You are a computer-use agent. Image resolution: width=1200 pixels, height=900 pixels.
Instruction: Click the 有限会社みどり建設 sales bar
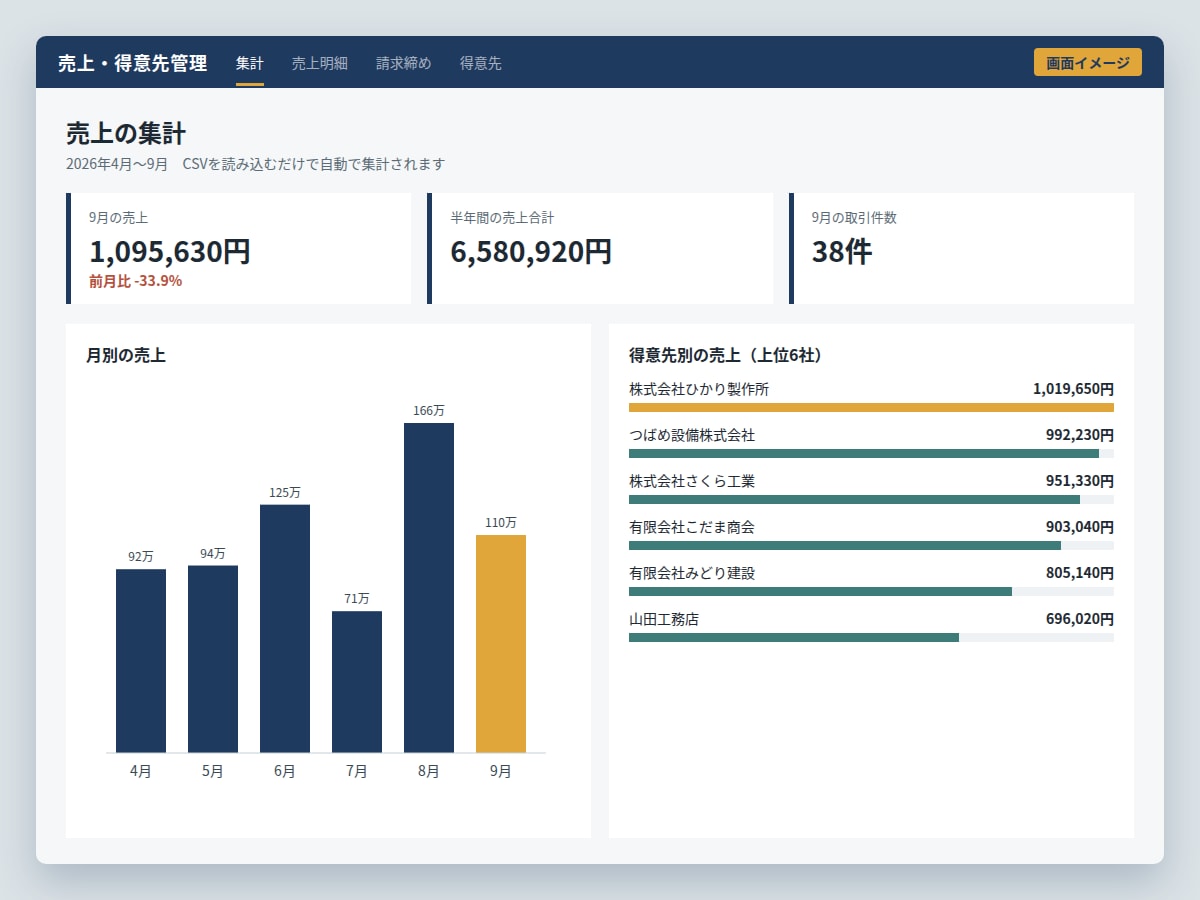[871, 592]
